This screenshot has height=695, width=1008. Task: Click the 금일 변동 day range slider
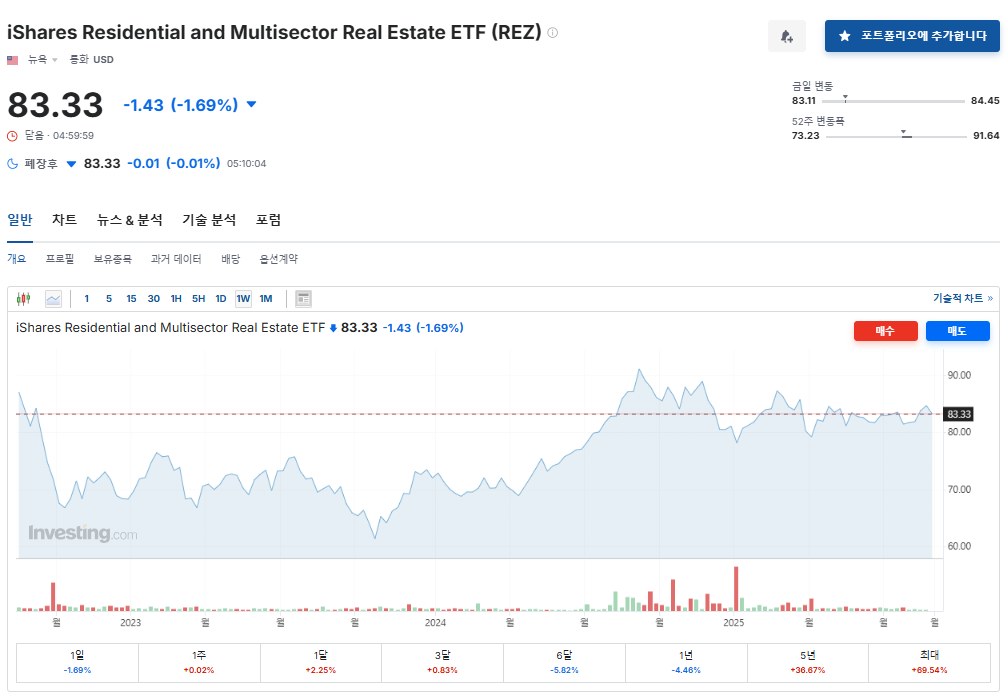point(894,100)
